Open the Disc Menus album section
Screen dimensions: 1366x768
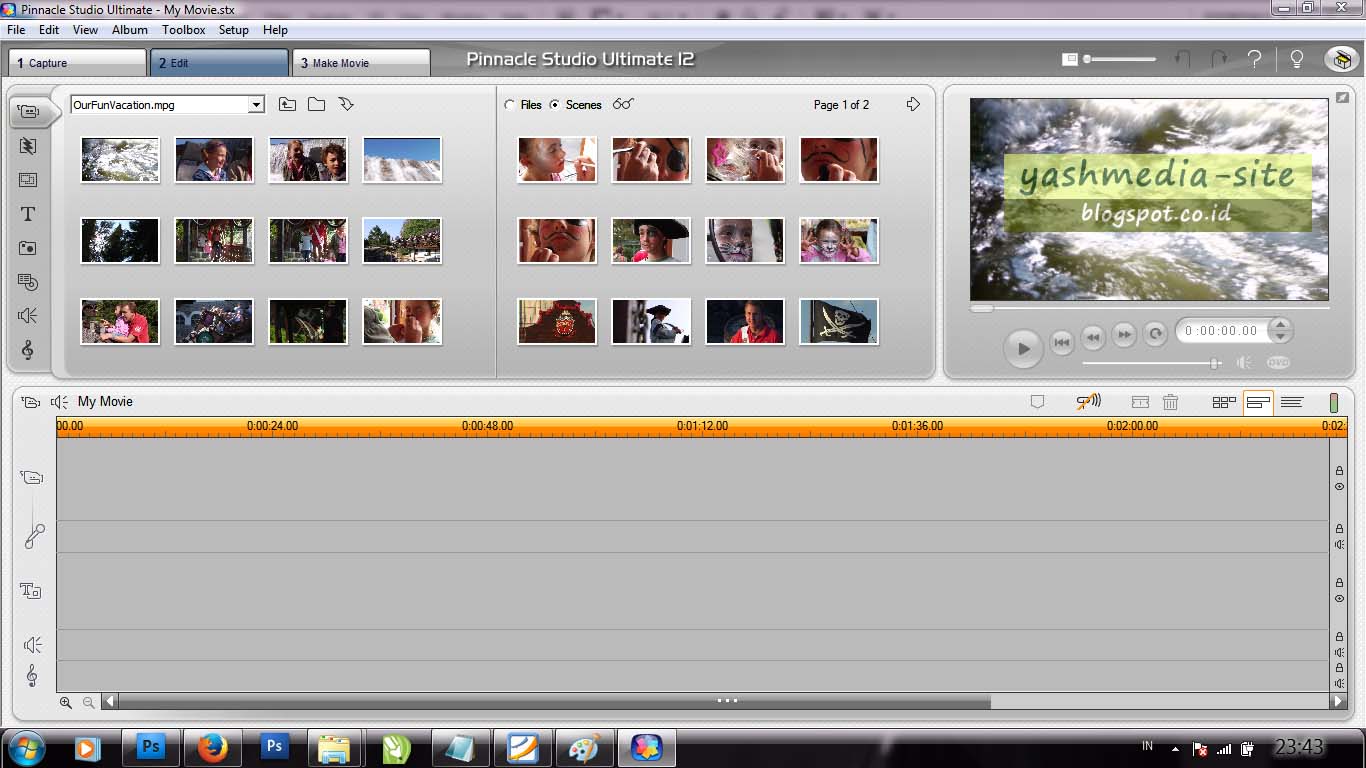click(x=28, y=282)
